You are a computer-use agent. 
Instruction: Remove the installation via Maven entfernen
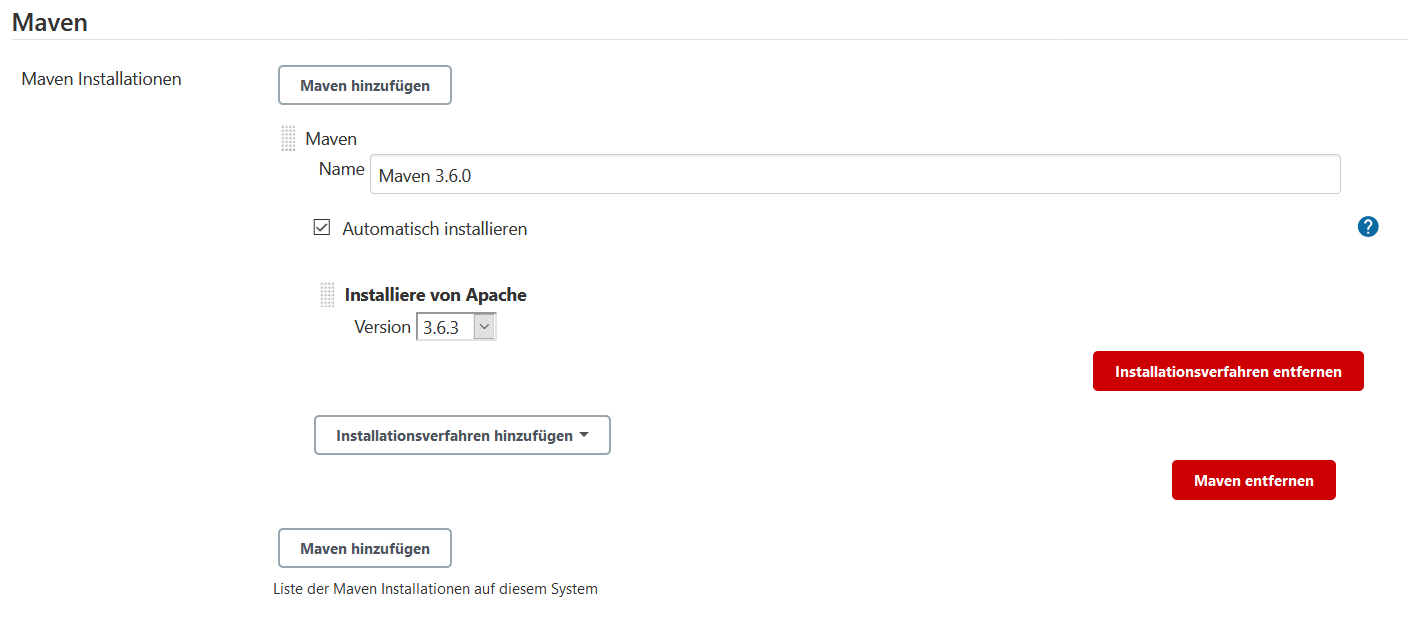[1253, 481]
